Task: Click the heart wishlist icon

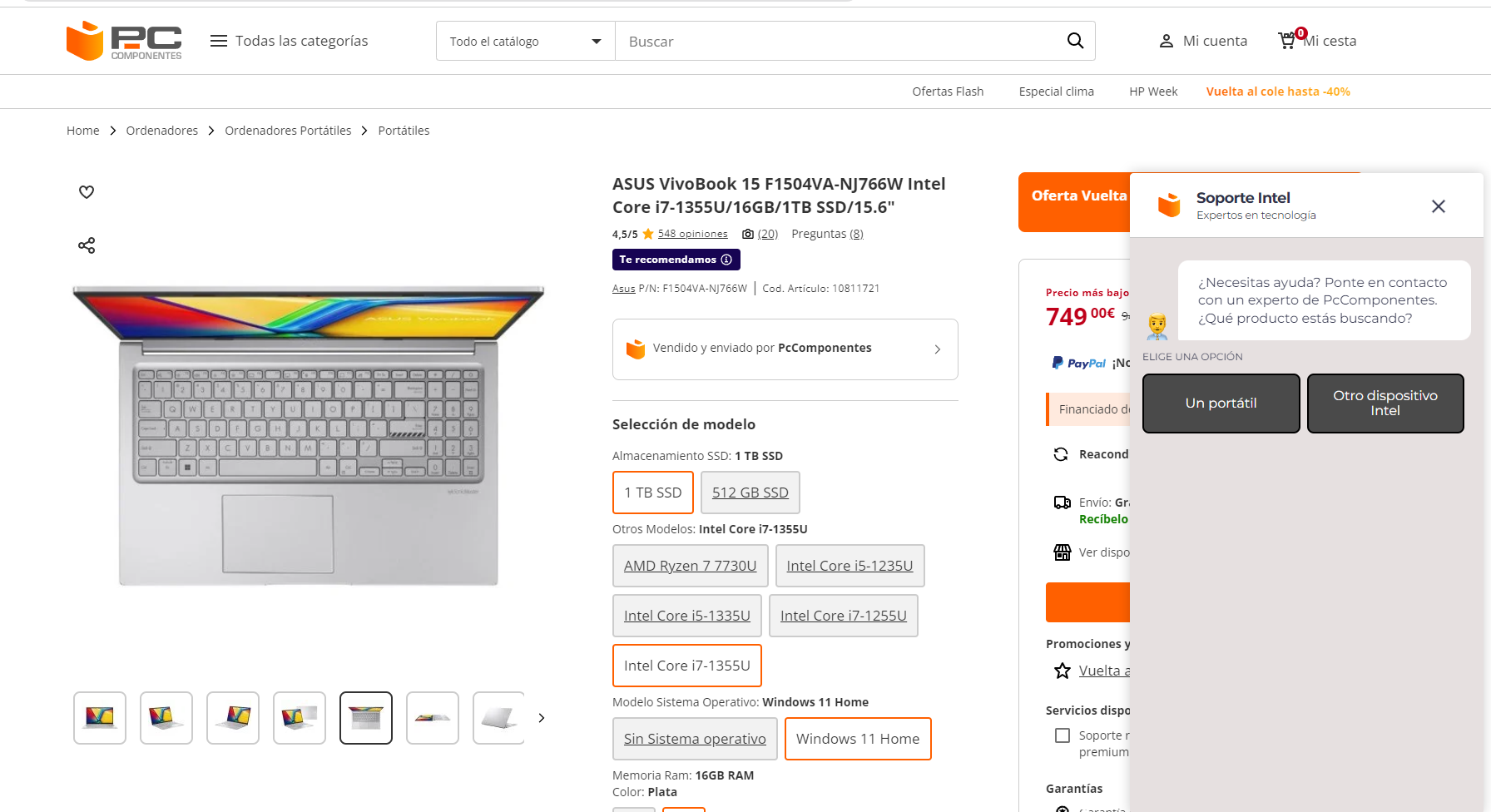Action: [87, 192]
